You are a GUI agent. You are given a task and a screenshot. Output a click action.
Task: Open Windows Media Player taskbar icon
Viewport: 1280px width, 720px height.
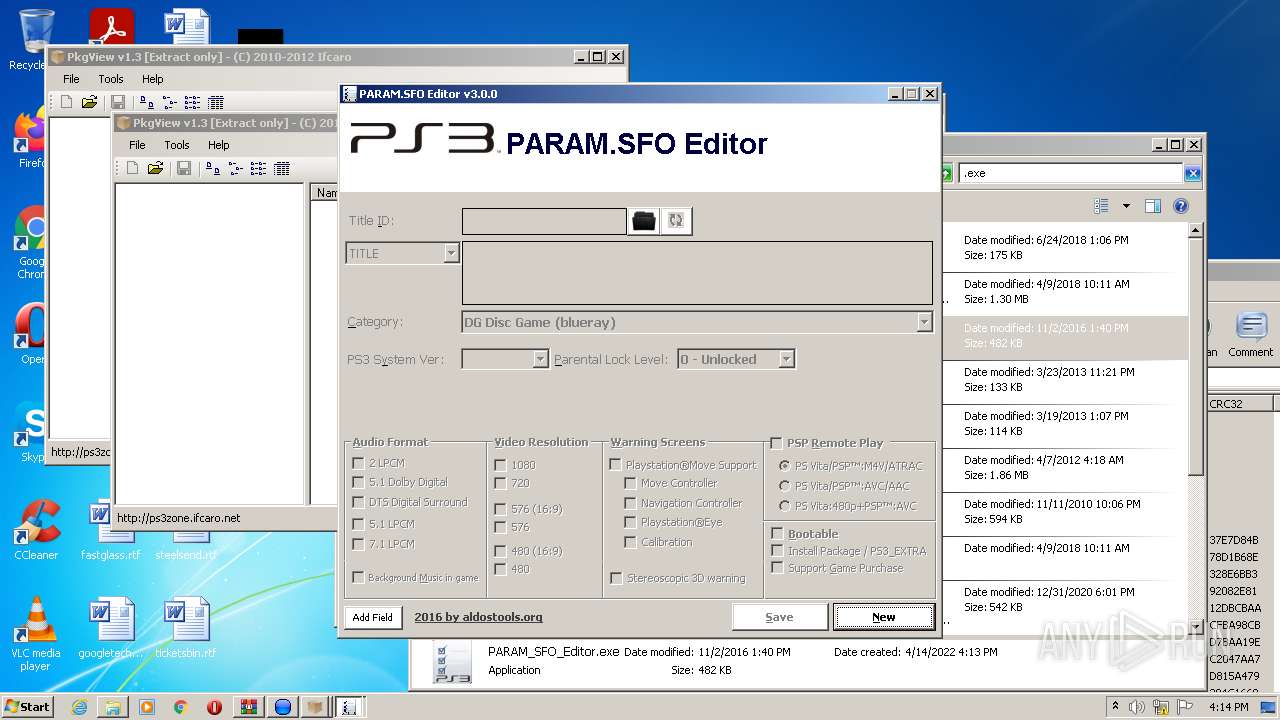click(x=146, y=706)
